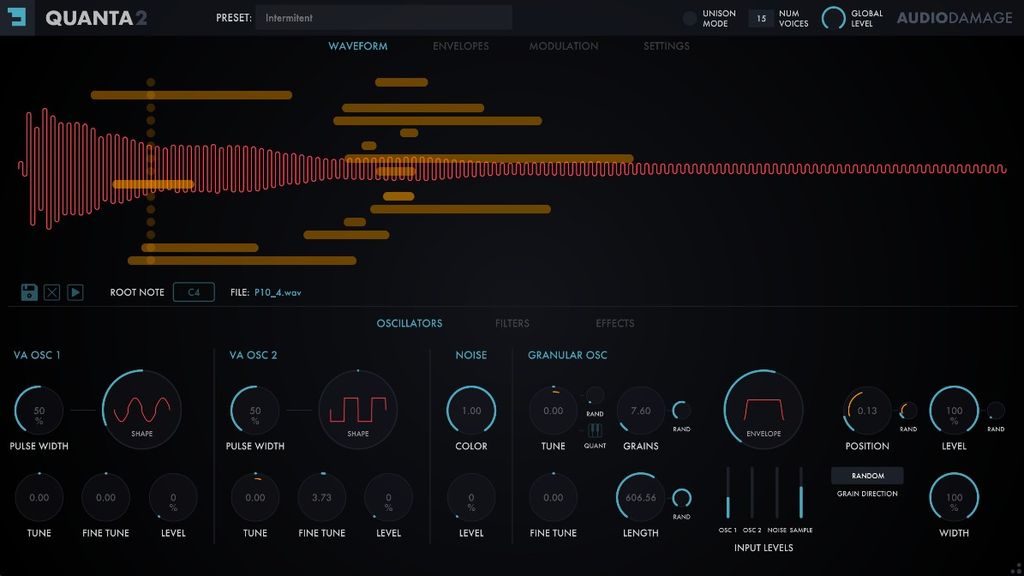1024x576 pixels.
Task: Click the save sample icon
Action: pos(27,292)
